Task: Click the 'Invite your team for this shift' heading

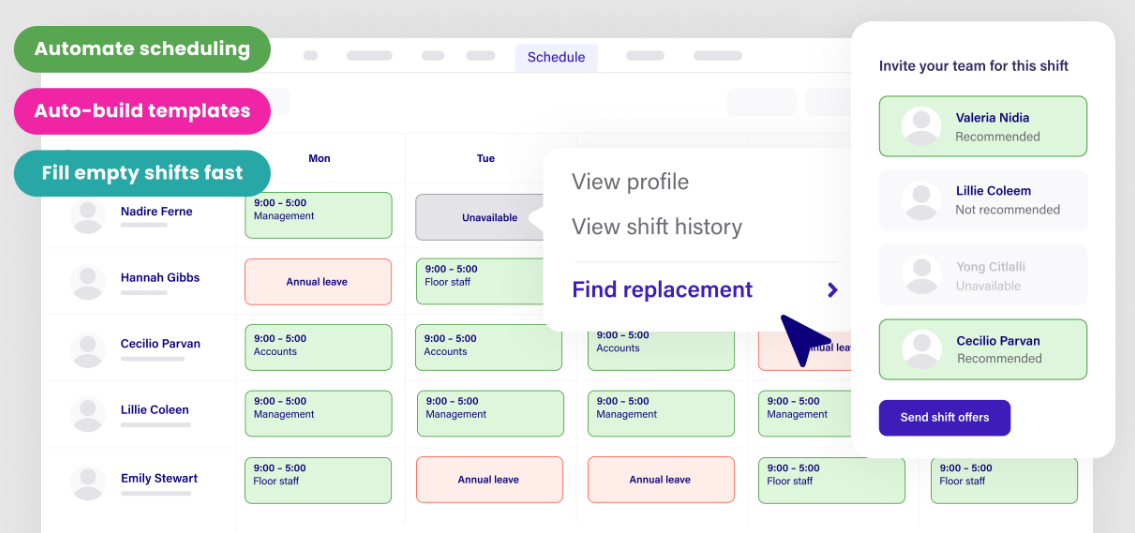Action: click(x=974, y=66)
